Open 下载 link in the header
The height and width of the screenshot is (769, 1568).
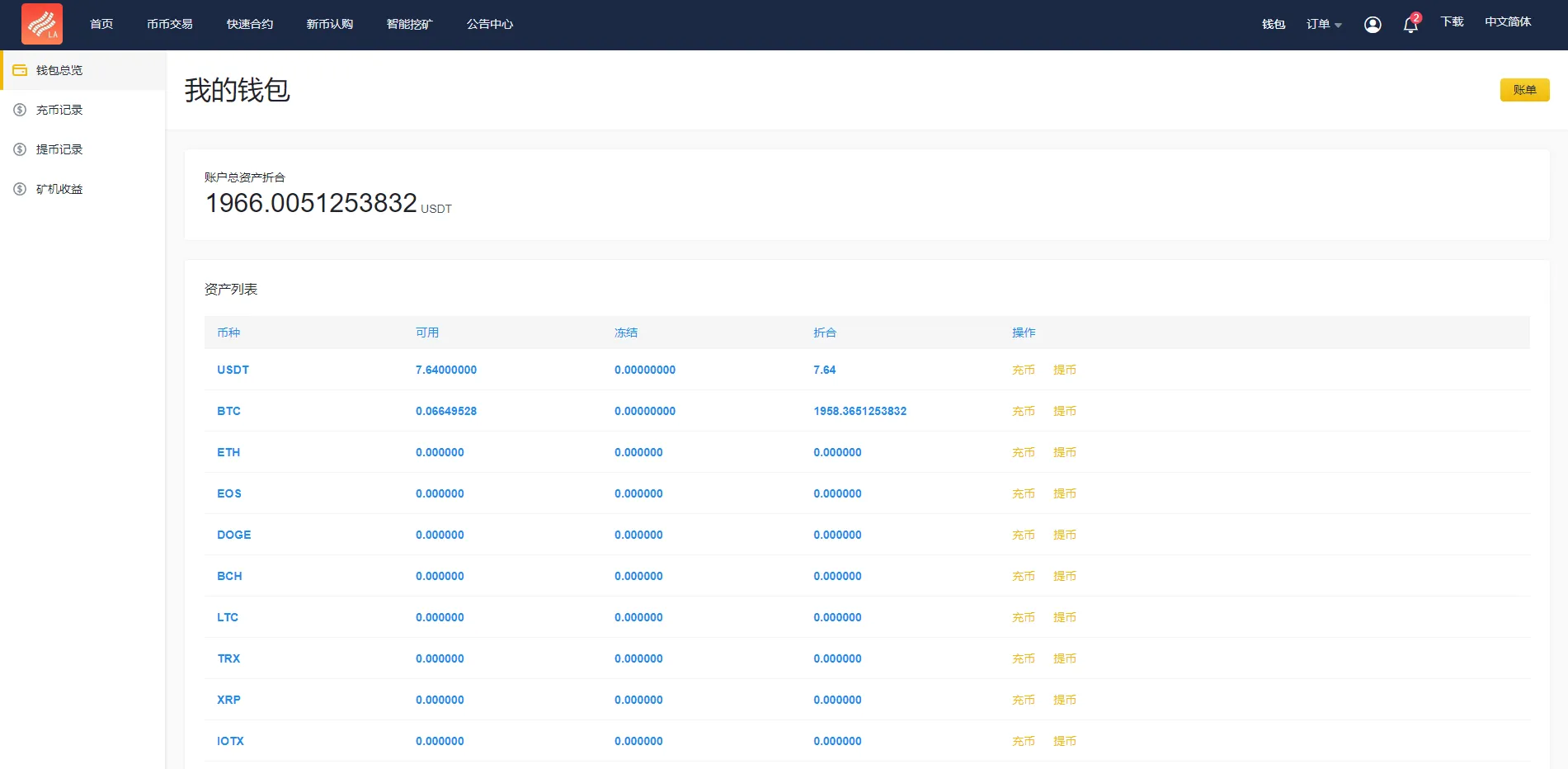1452,22
